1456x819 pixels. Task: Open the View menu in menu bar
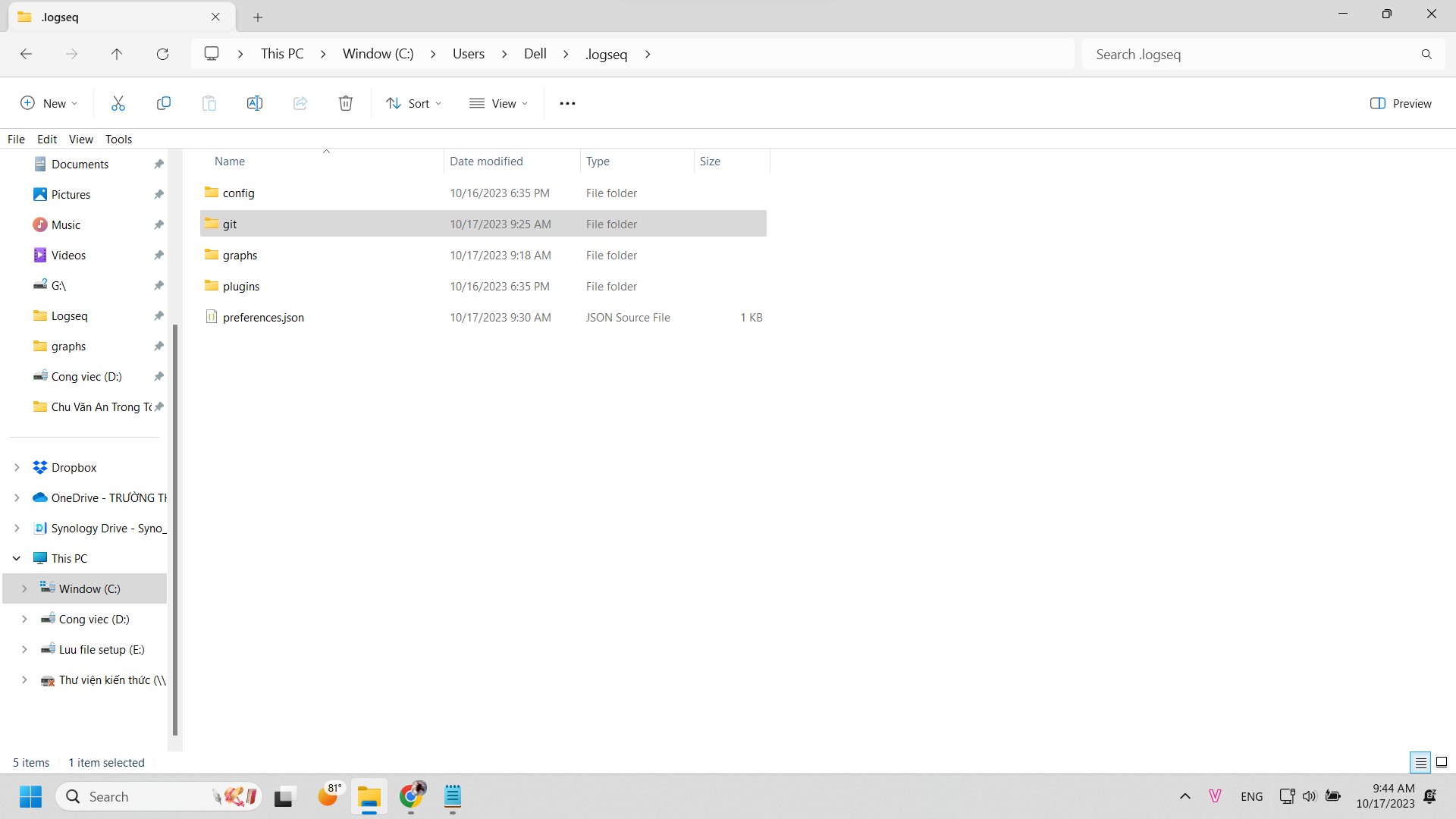[81, 139]
